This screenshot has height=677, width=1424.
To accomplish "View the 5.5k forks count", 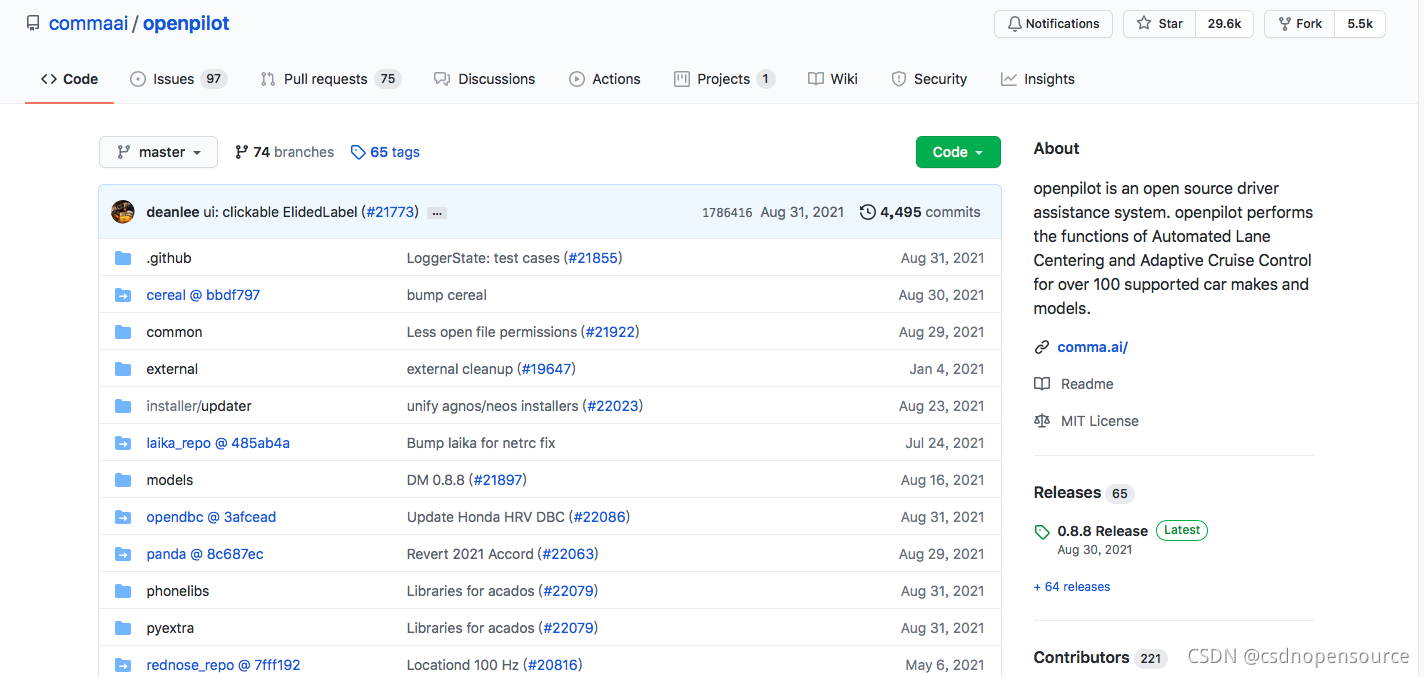I will coord(1360,24).
